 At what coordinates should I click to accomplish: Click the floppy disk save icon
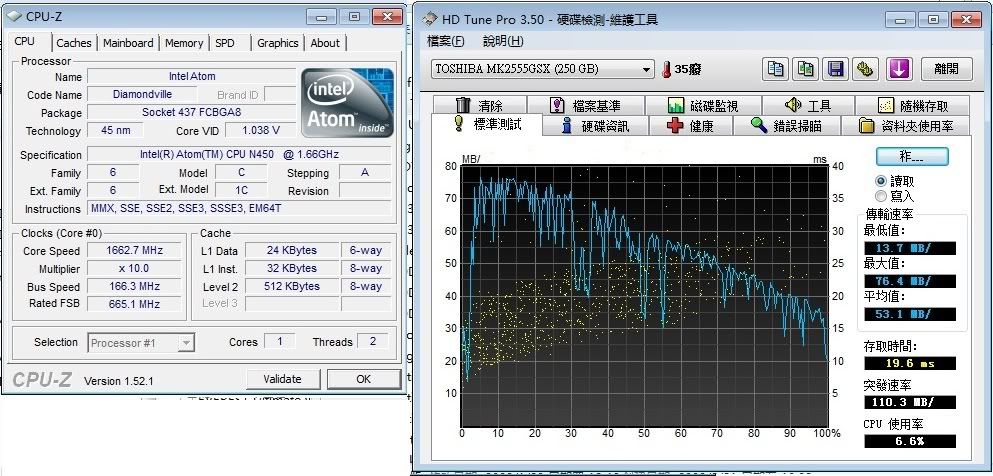click(836, 69)
